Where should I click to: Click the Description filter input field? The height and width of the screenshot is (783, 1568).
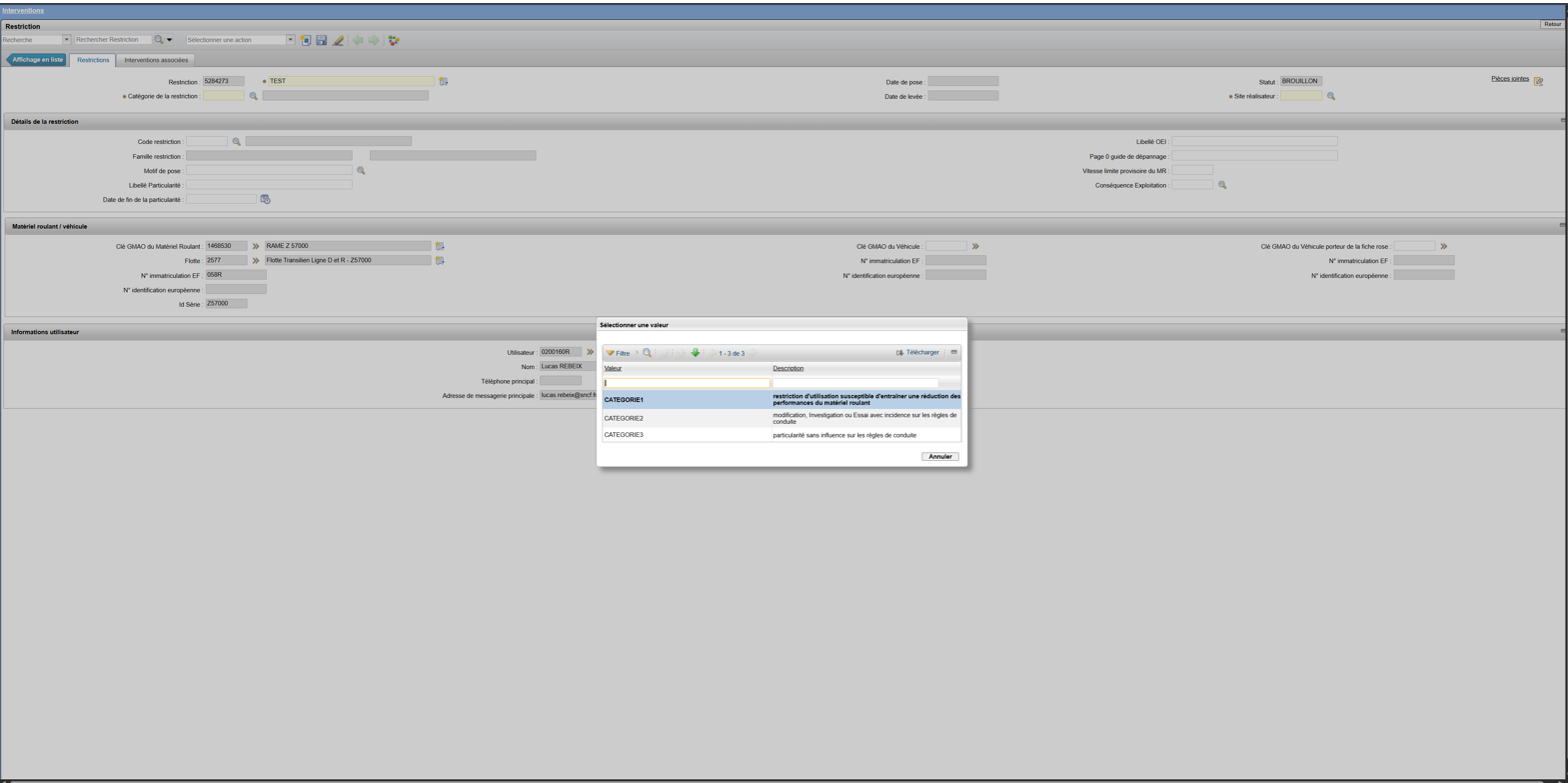(x=855, y=383)
